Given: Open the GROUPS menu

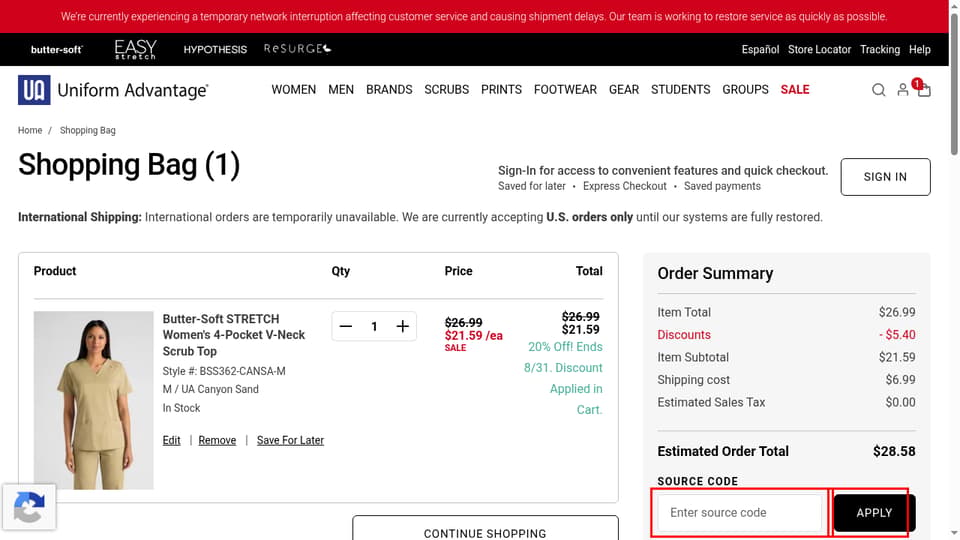Looking at the screenshot, I should [745, 89].
